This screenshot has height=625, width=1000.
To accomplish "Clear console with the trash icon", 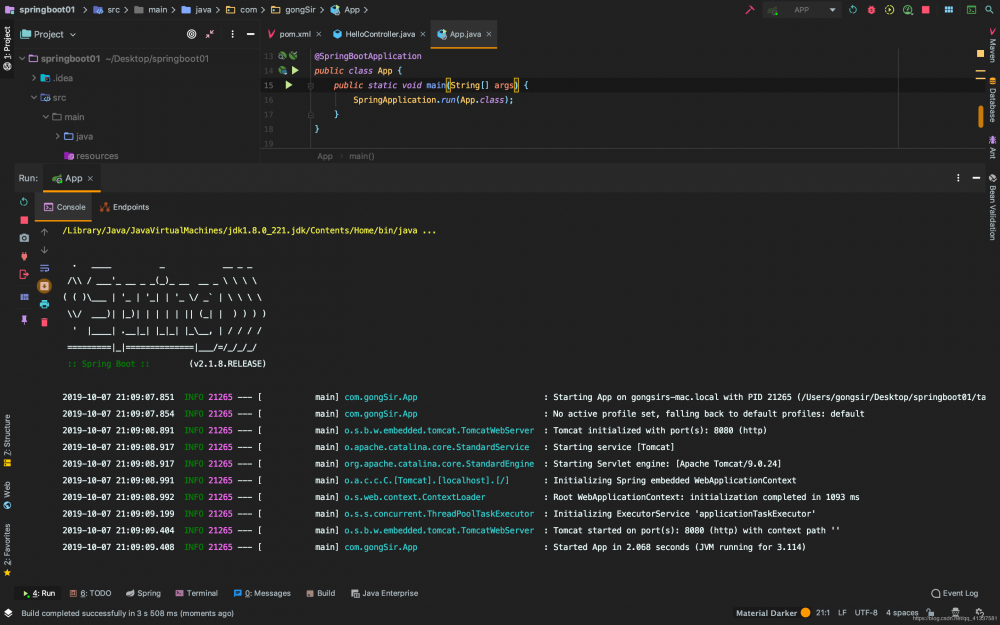I will [x=44, y=322].
